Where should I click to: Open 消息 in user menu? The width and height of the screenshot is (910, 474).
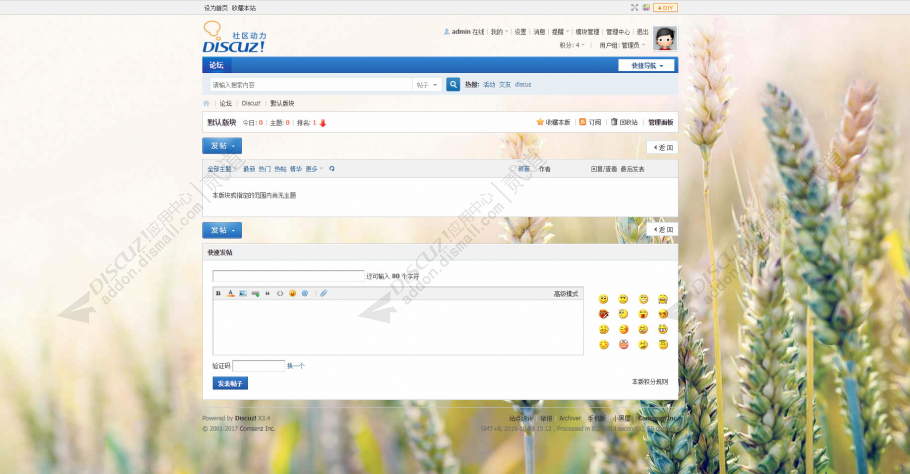click(539, 32)
